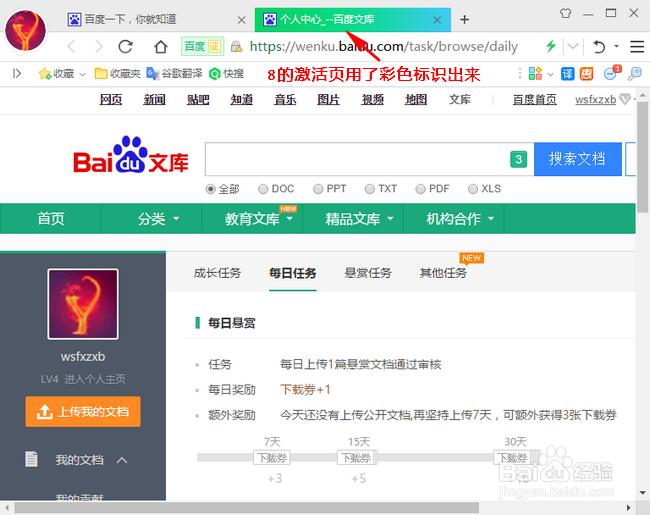Open 谷歌翻译 bookmark
Image resolution: width=650 pixels, height=515 pixels.
[x=174, y=74]
